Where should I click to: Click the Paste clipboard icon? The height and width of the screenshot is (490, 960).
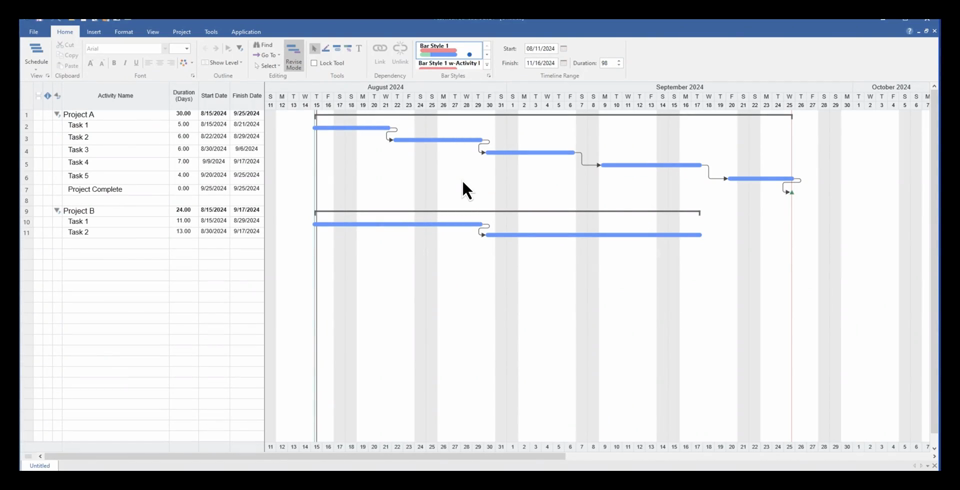(x=60, y=66)
